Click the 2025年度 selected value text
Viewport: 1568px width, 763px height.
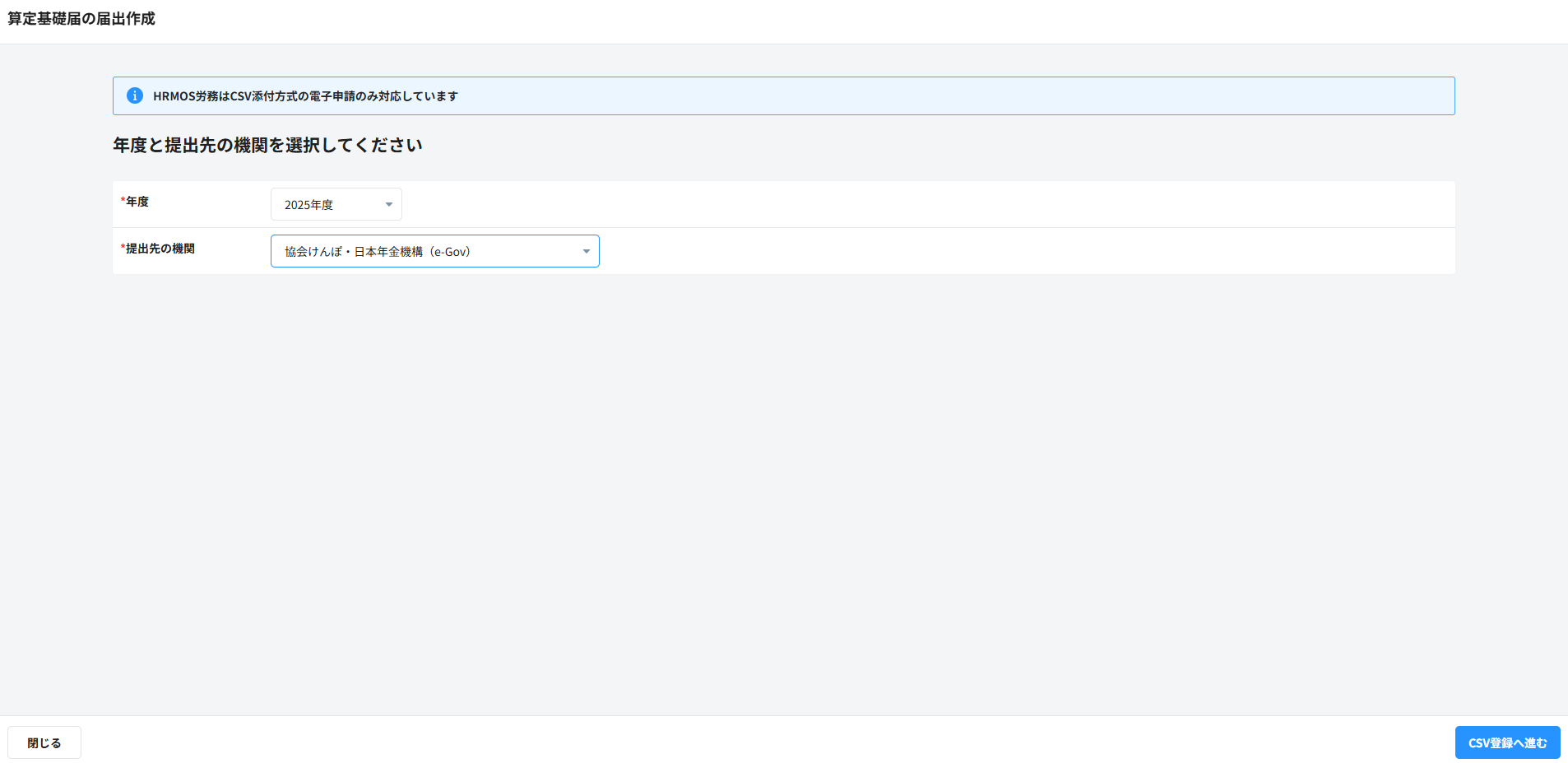[308, 205]
